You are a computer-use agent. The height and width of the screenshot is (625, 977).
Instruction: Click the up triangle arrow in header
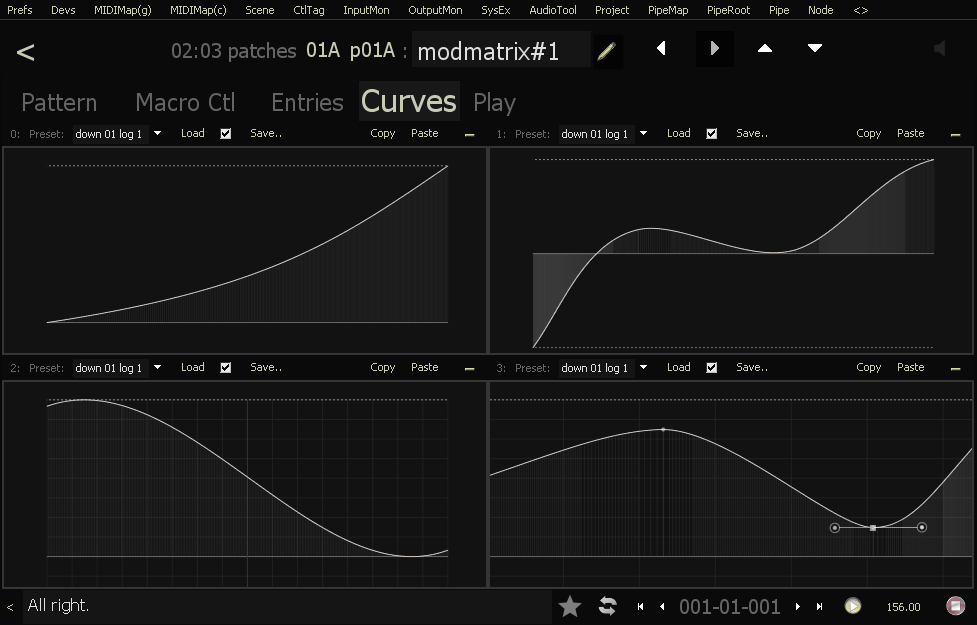click(x=765, y=48)
